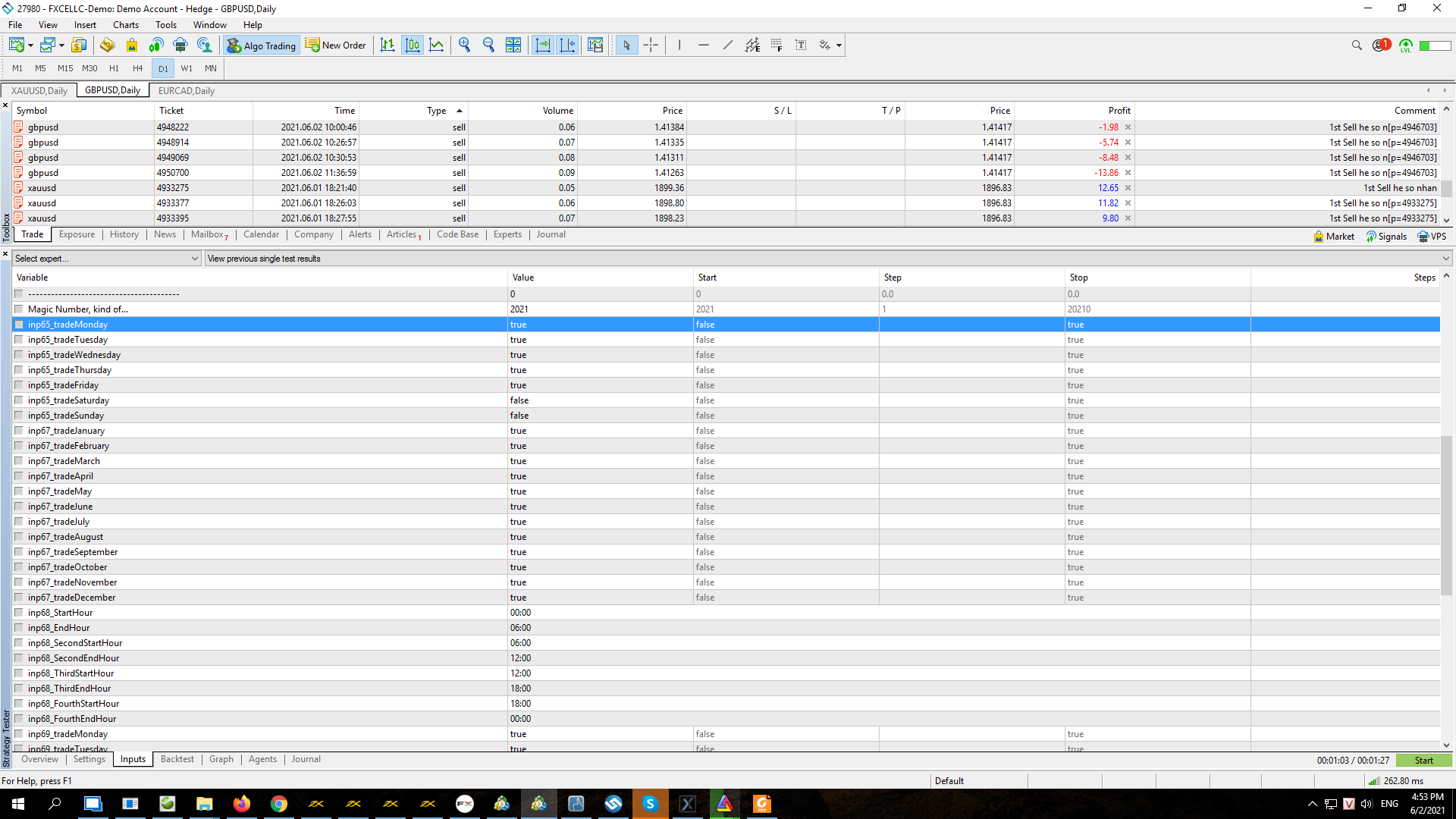Check the inp67_tradeJanuary checkbox

19,431
